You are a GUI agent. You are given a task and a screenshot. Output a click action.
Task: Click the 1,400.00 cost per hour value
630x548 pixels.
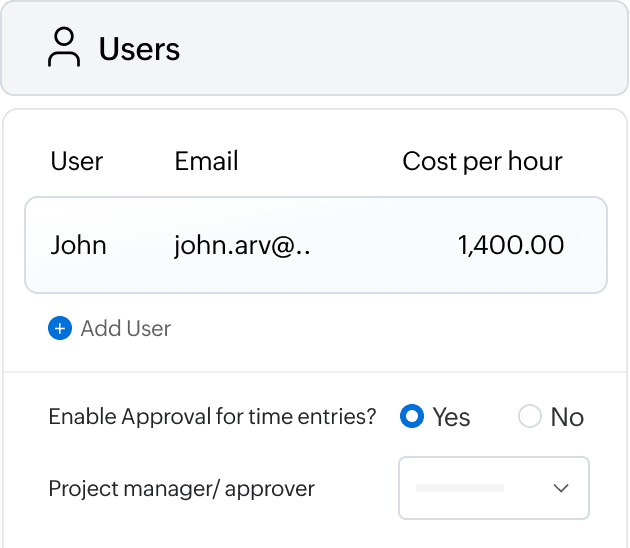click(x=510, y=245)
